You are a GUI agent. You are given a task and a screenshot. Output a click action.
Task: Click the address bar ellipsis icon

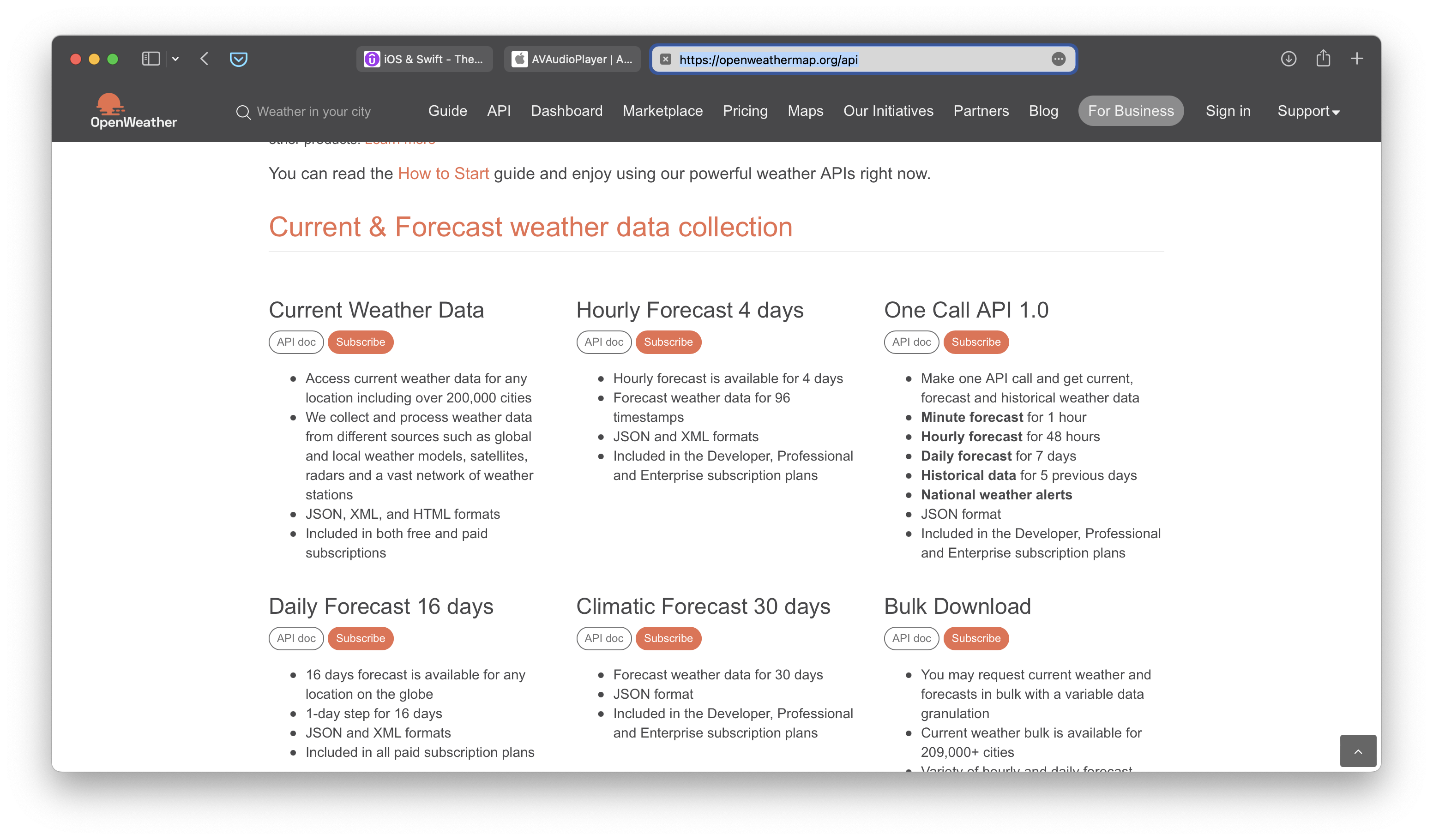1058,59
